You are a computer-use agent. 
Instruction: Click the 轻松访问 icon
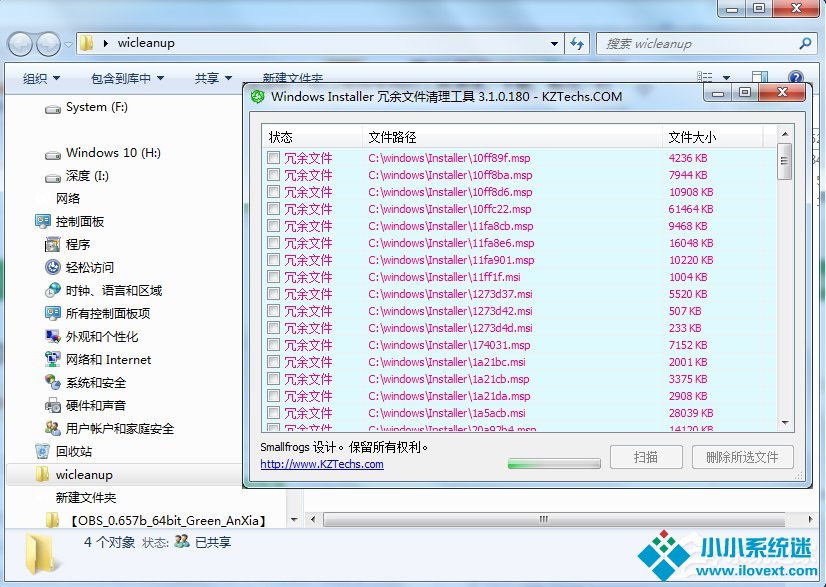pos(53,267)
